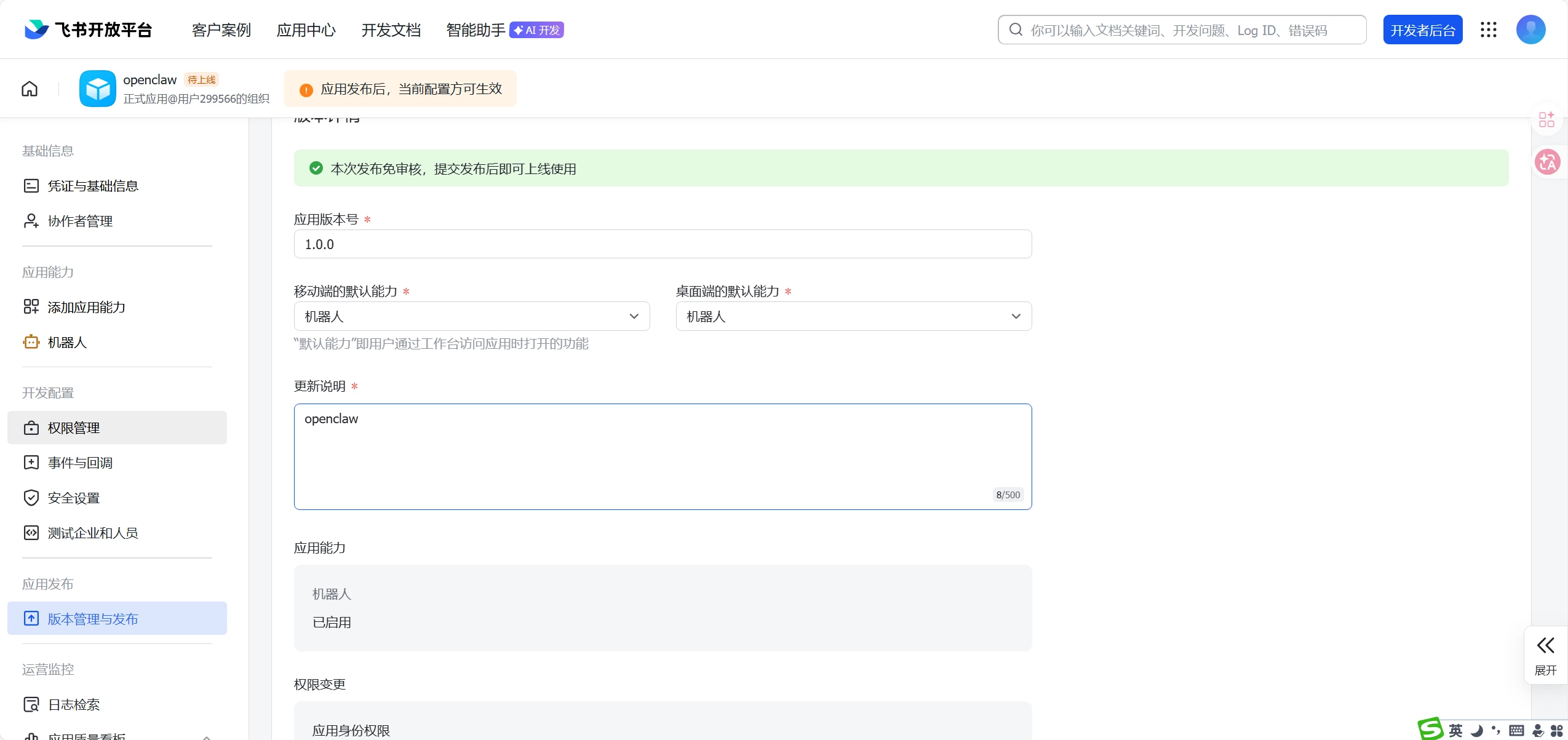Open 移动端的默认能力 dropdown
Image resolution: width=1568 pixels, height=740 pixels.
(x=471, y=316)
